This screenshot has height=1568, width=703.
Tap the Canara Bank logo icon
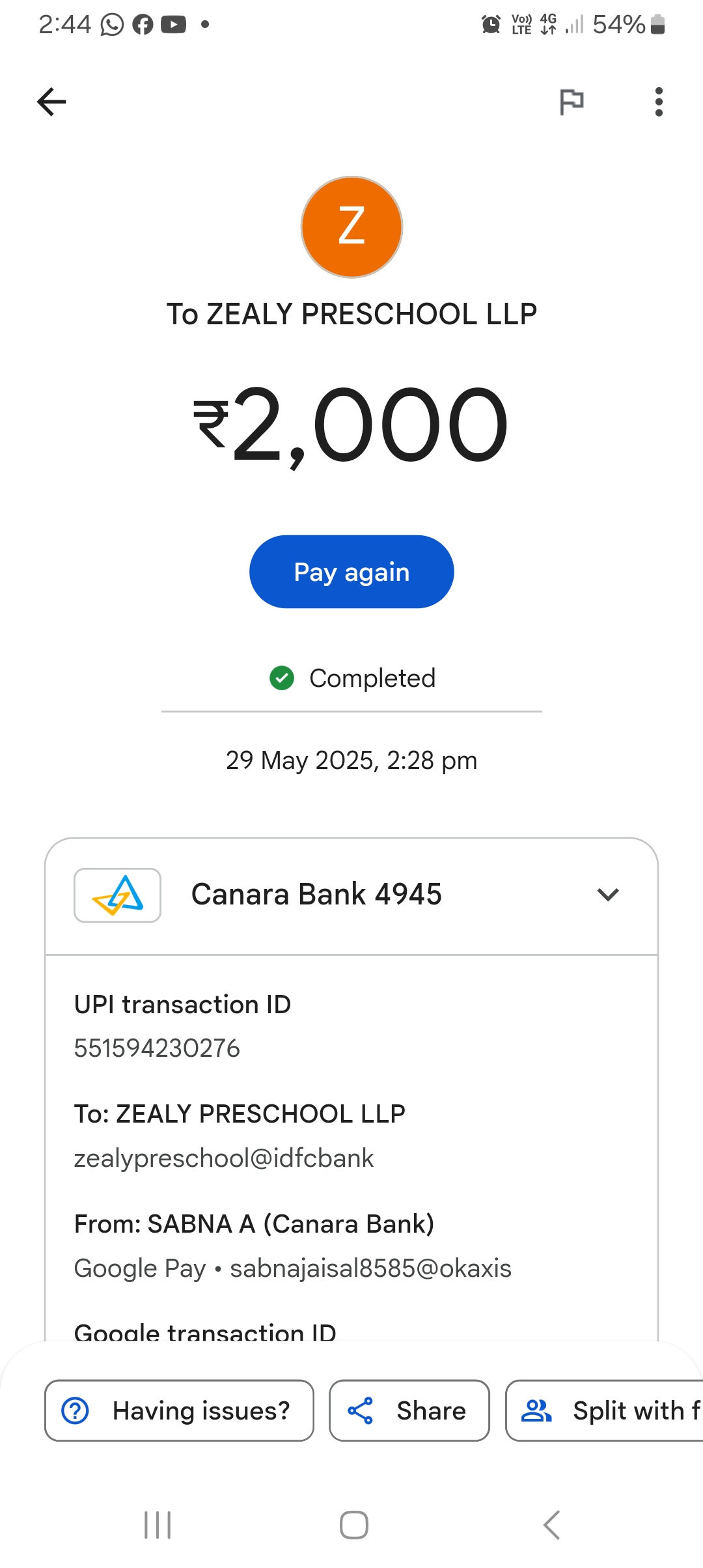118,895
